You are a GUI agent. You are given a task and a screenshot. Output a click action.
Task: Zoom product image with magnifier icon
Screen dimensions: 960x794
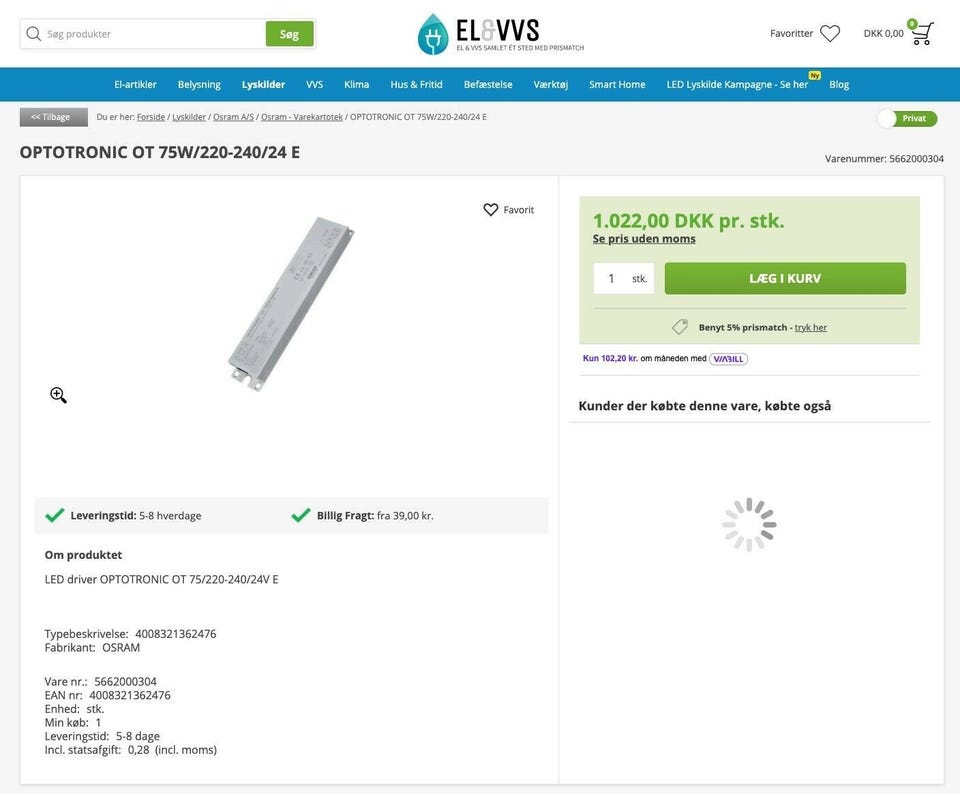click(59, 395)
